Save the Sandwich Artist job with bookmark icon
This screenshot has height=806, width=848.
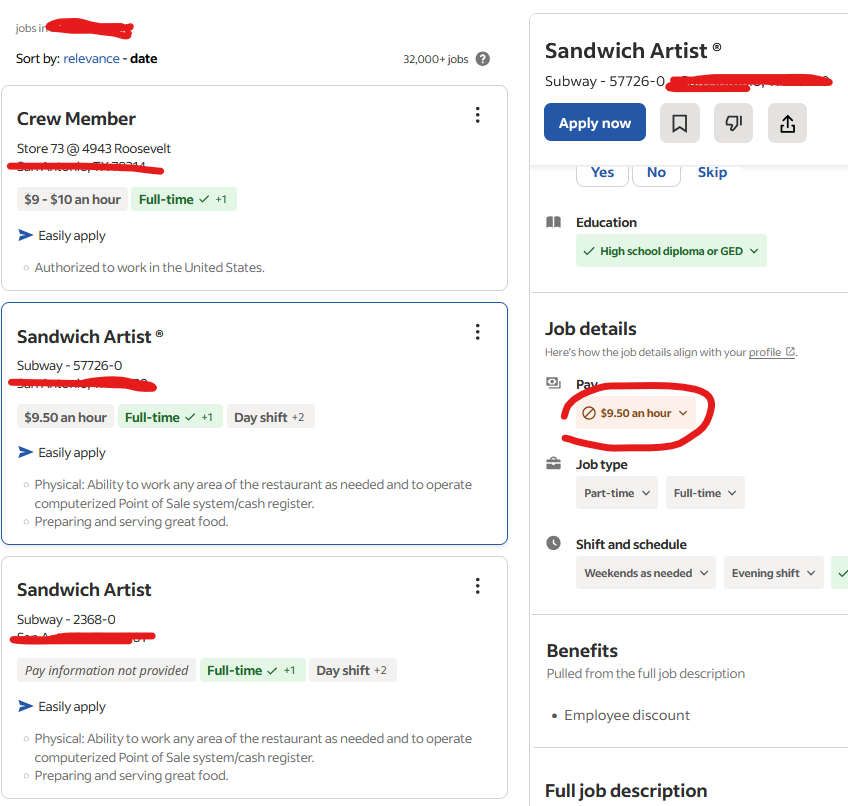click(680, 123)
